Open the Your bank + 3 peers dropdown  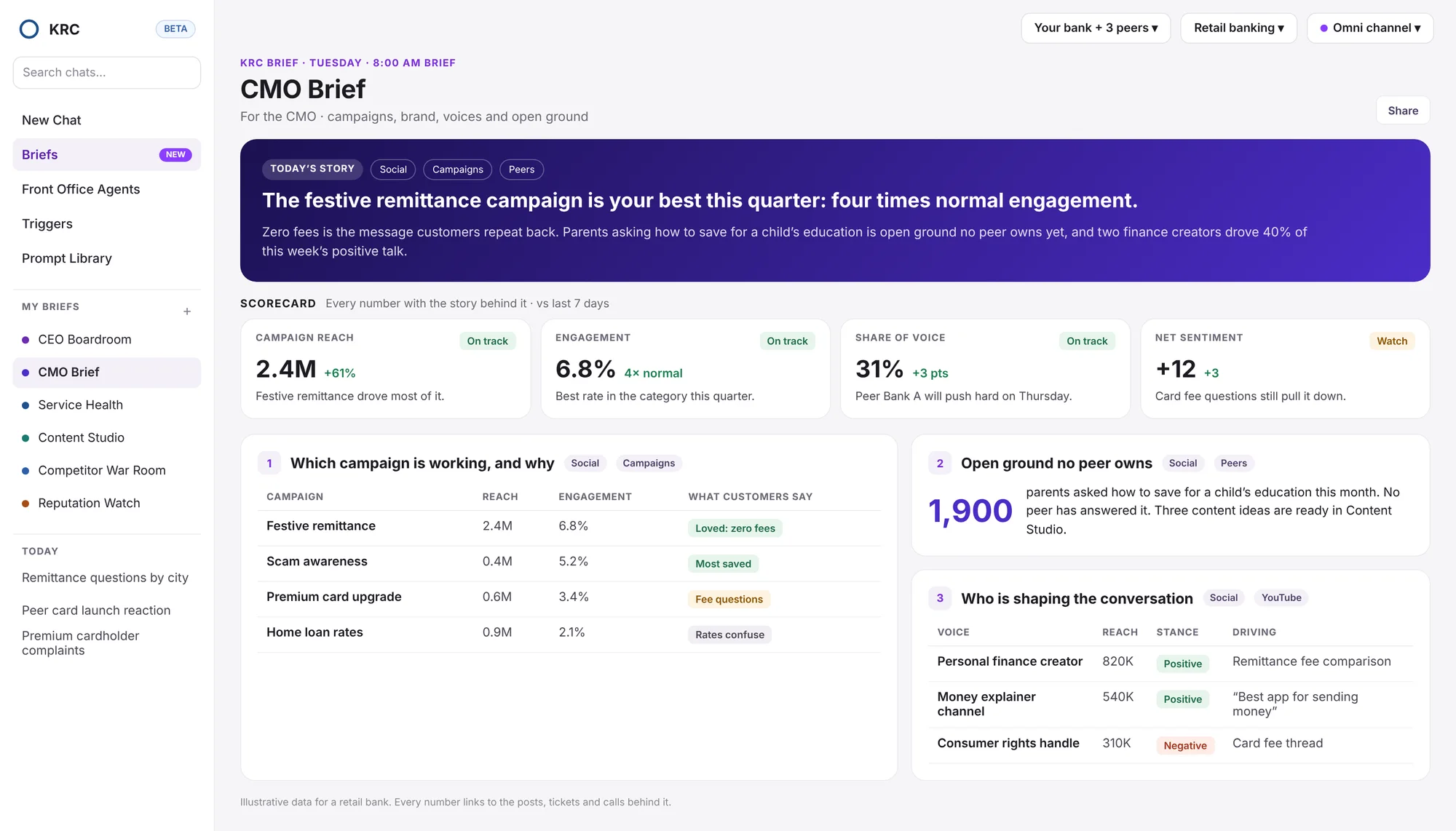click(x=1096, y=28)
